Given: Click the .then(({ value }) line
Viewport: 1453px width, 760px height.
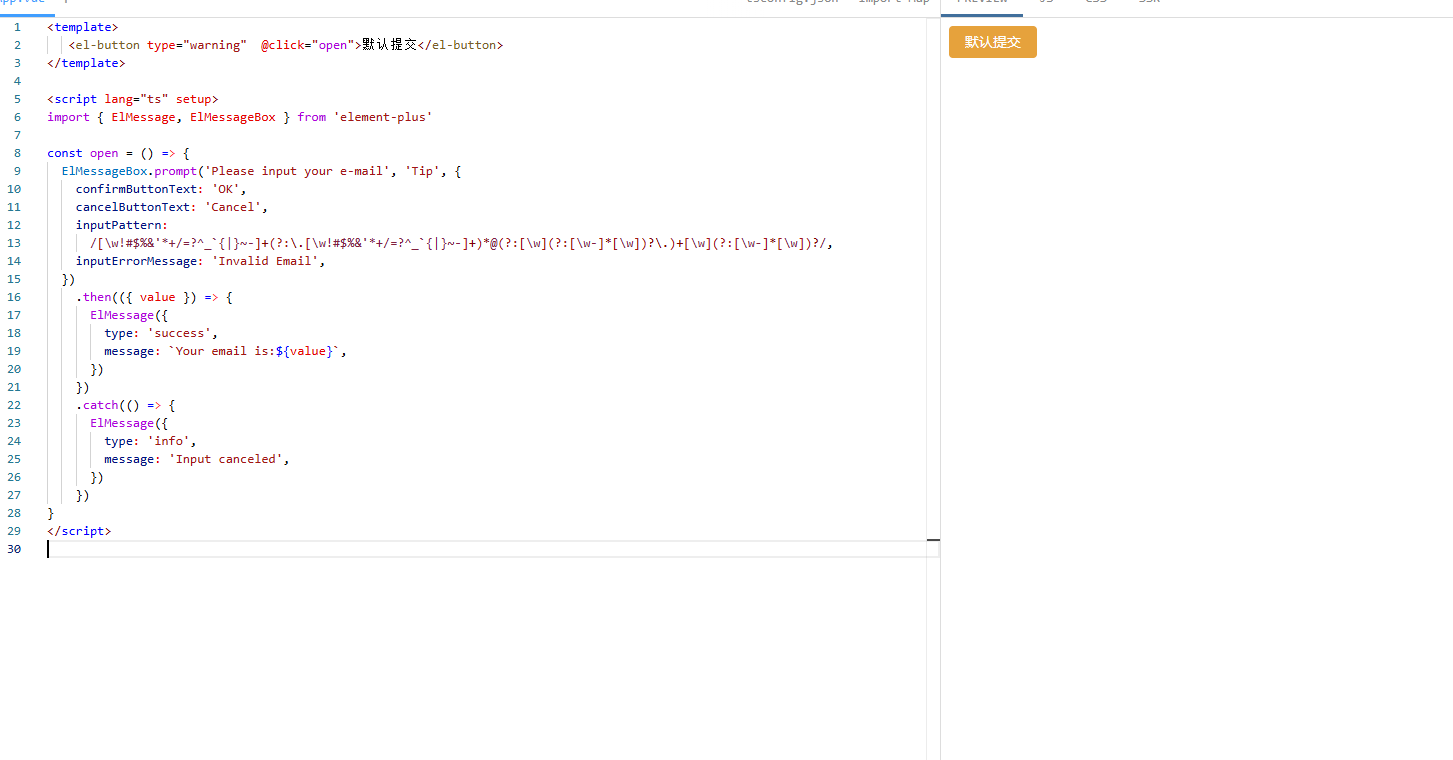Looking at the screenshot, I should (x=154, y=297).
